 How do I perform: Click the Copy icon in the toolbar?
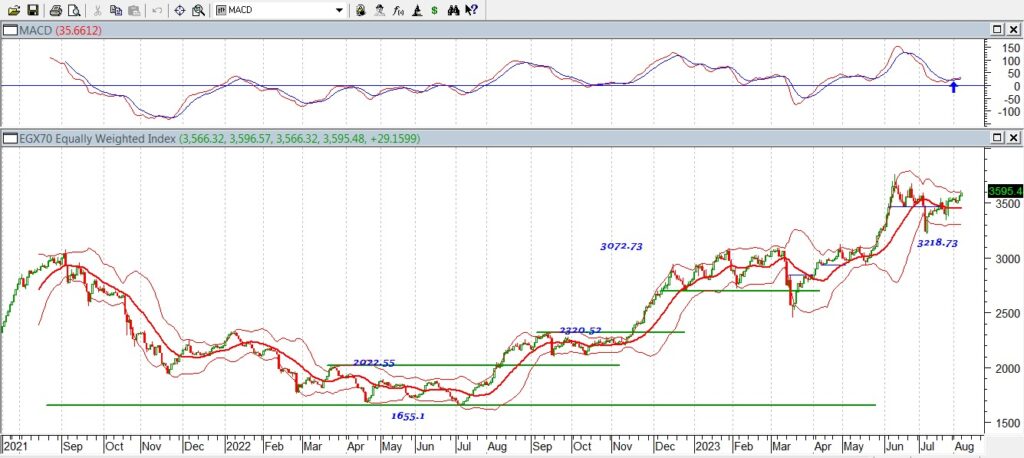point(116,10)
